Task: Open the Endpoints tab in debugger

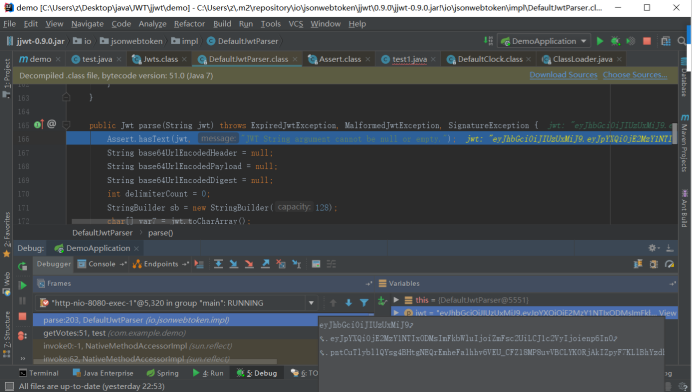Action: tap(161, 264)
